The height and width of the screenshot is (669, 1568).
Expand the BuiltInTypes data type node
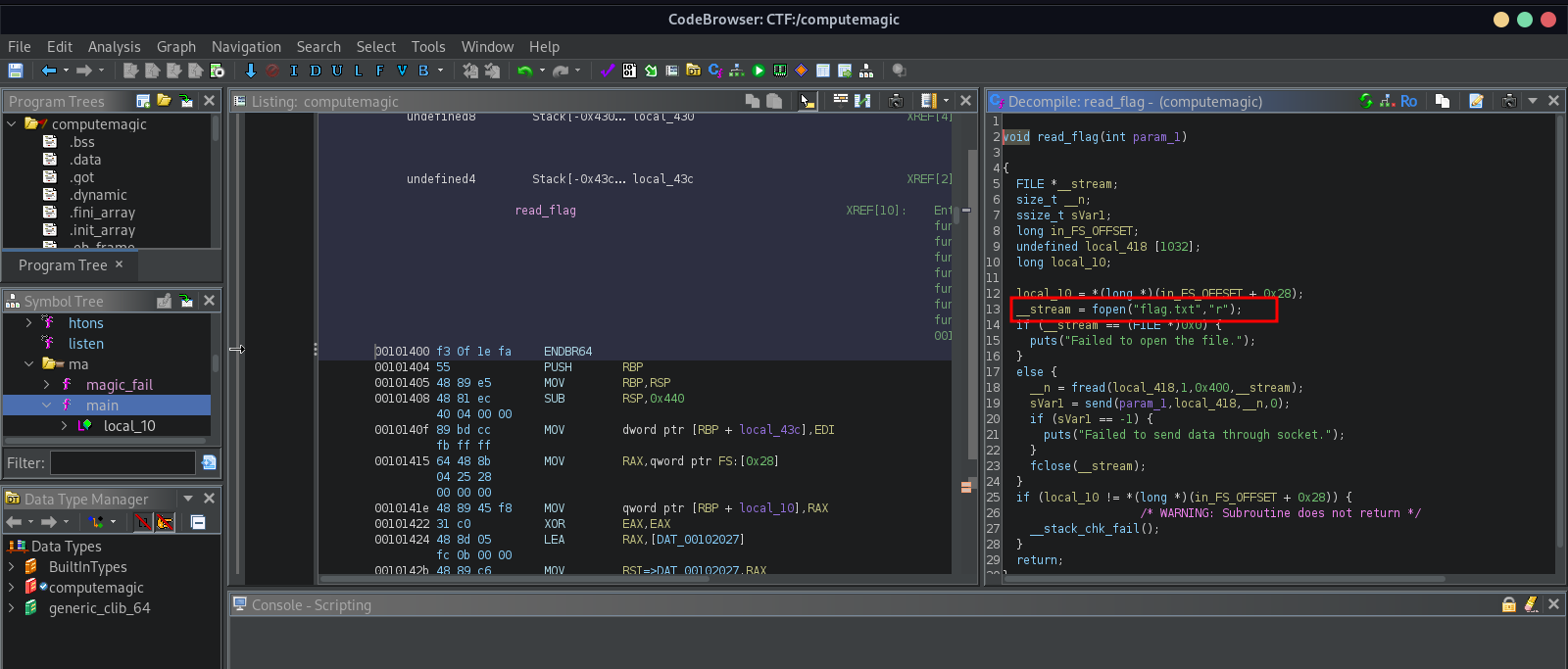pyautogui.click(x=11, y=567)
